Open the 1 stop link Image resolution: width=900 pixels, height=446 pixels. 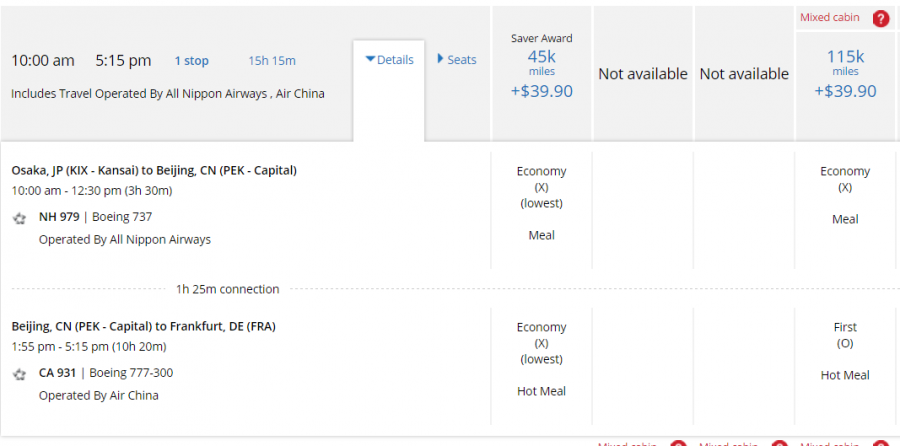point(192,61)
